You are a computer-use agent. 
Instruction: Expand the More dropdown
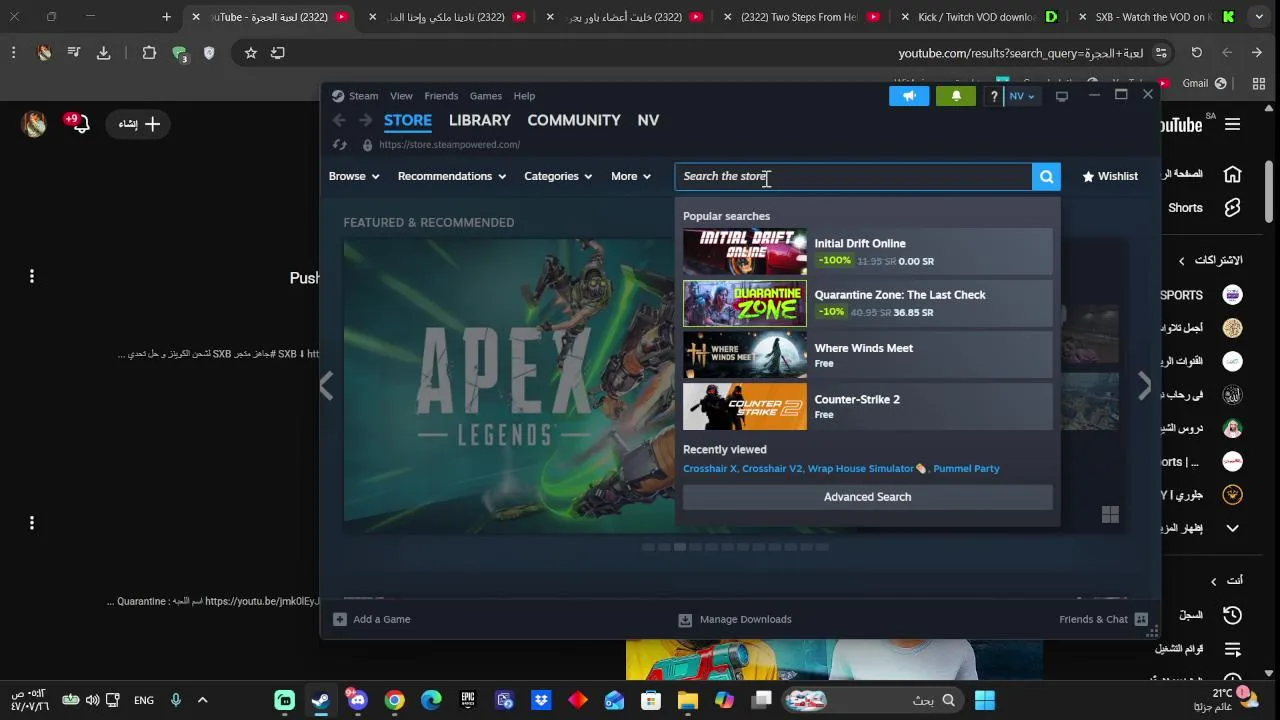(x=631, y=176)
